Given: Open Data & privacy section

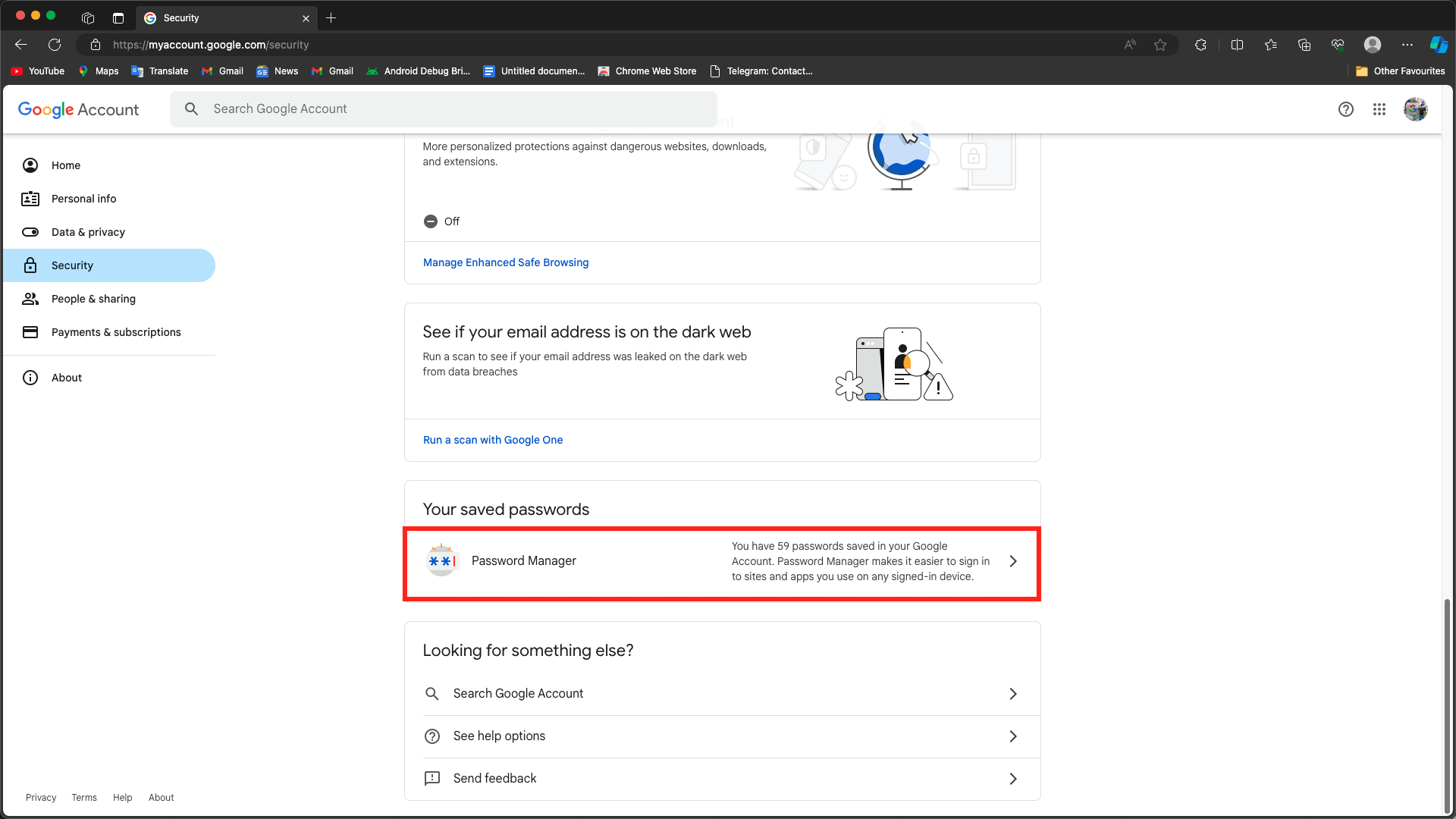Looking at the screenshot, I should click(x=88, y=232).
